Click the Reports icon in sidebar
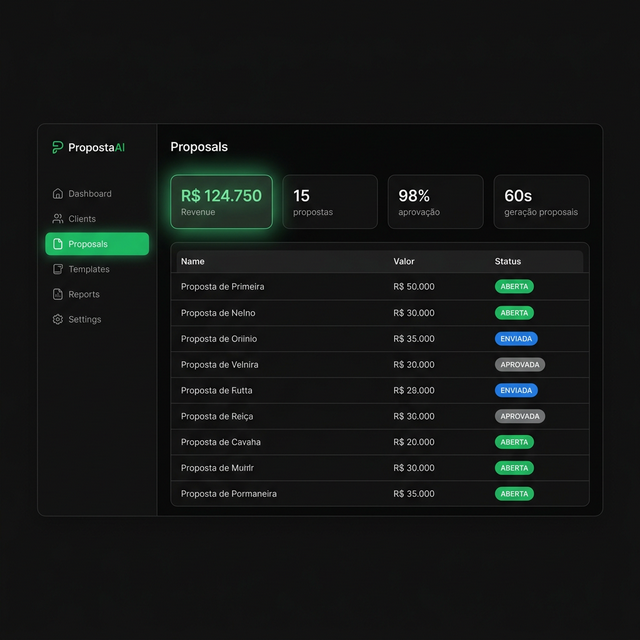This screenshot has width=640, height=640. 58,294
